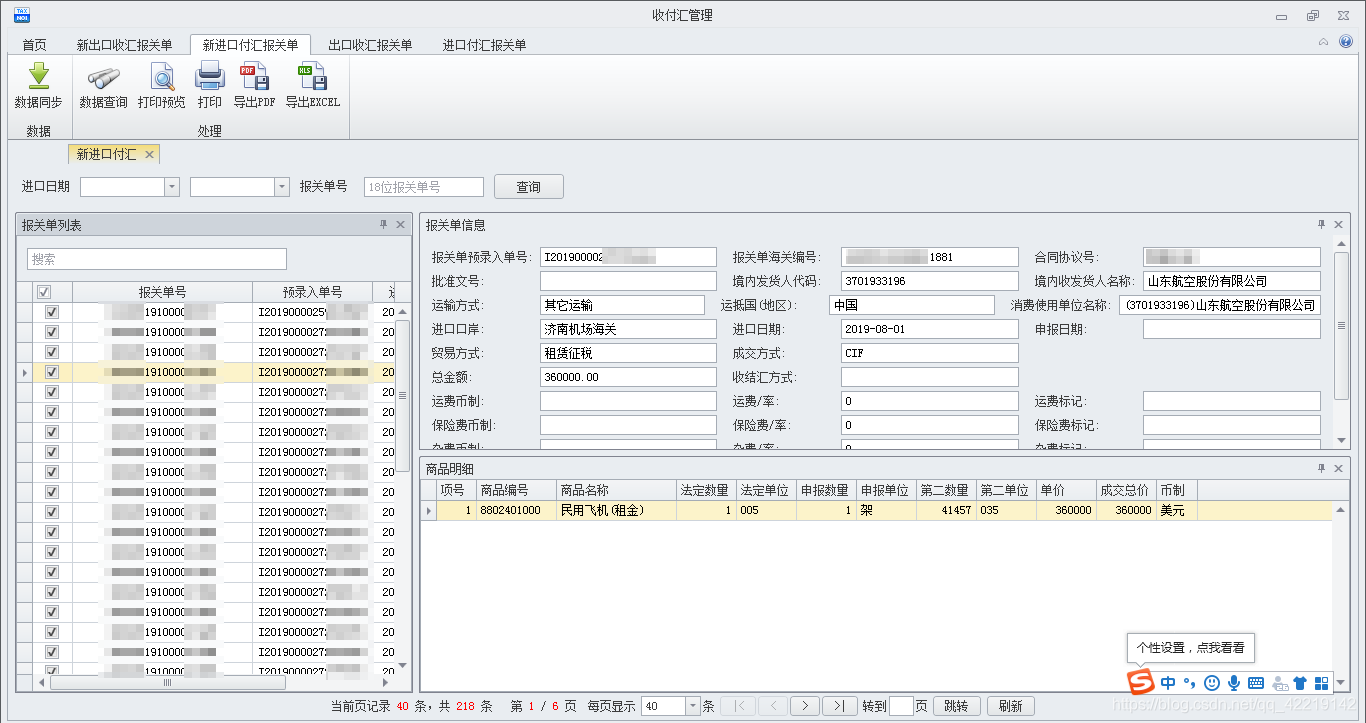
Task: Pin the 商品明细 panel
Action: click(1321, 469)
